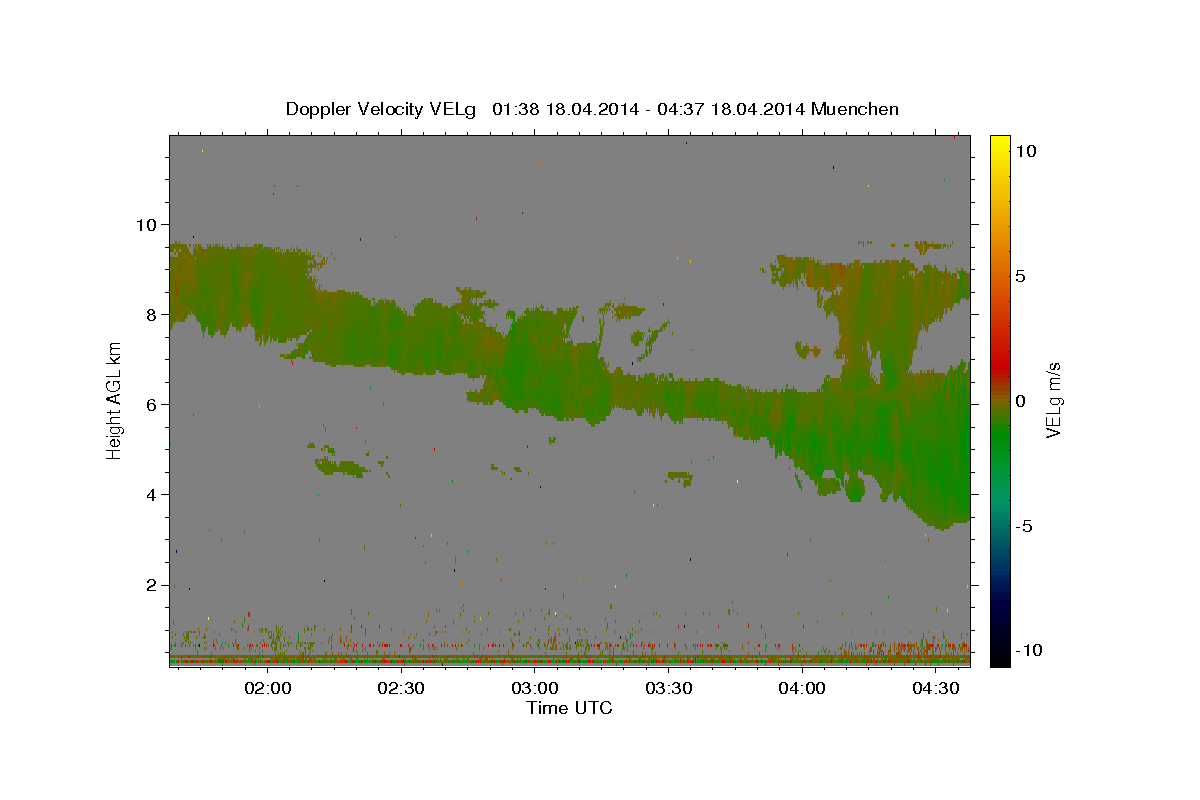The image size is (1200, 800).
Task: Click the plot title 'Doppler Velocity VELg'
Action: point(382,109)
